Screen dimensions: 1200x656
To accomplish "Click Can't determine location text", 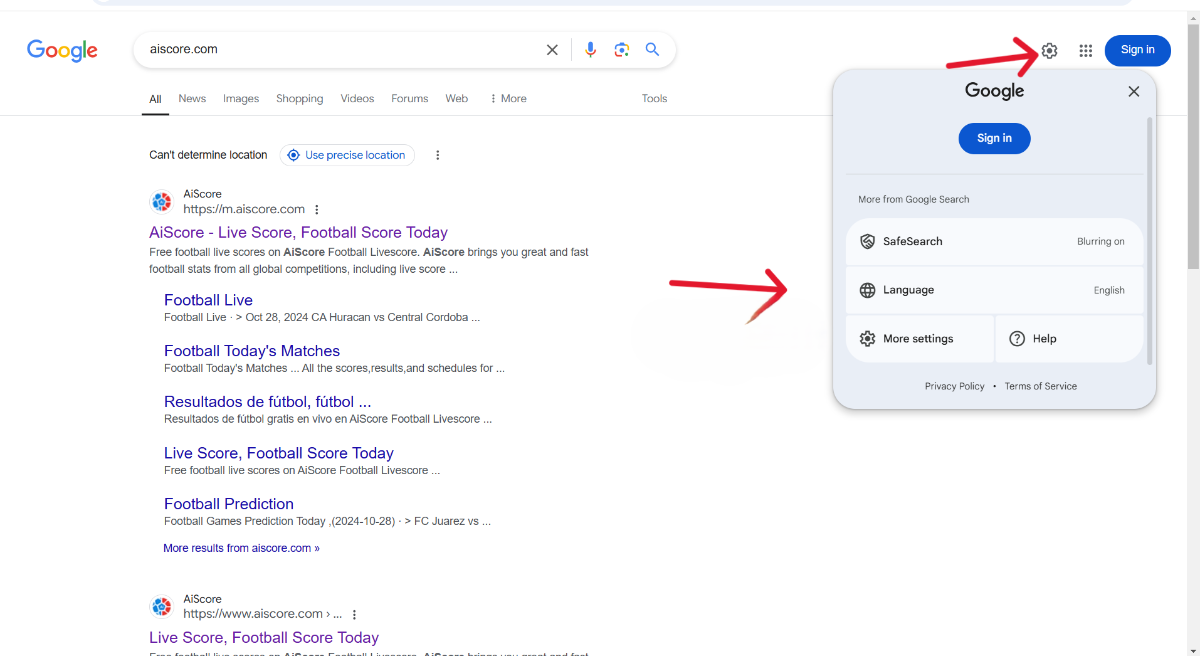I will 208,155.
